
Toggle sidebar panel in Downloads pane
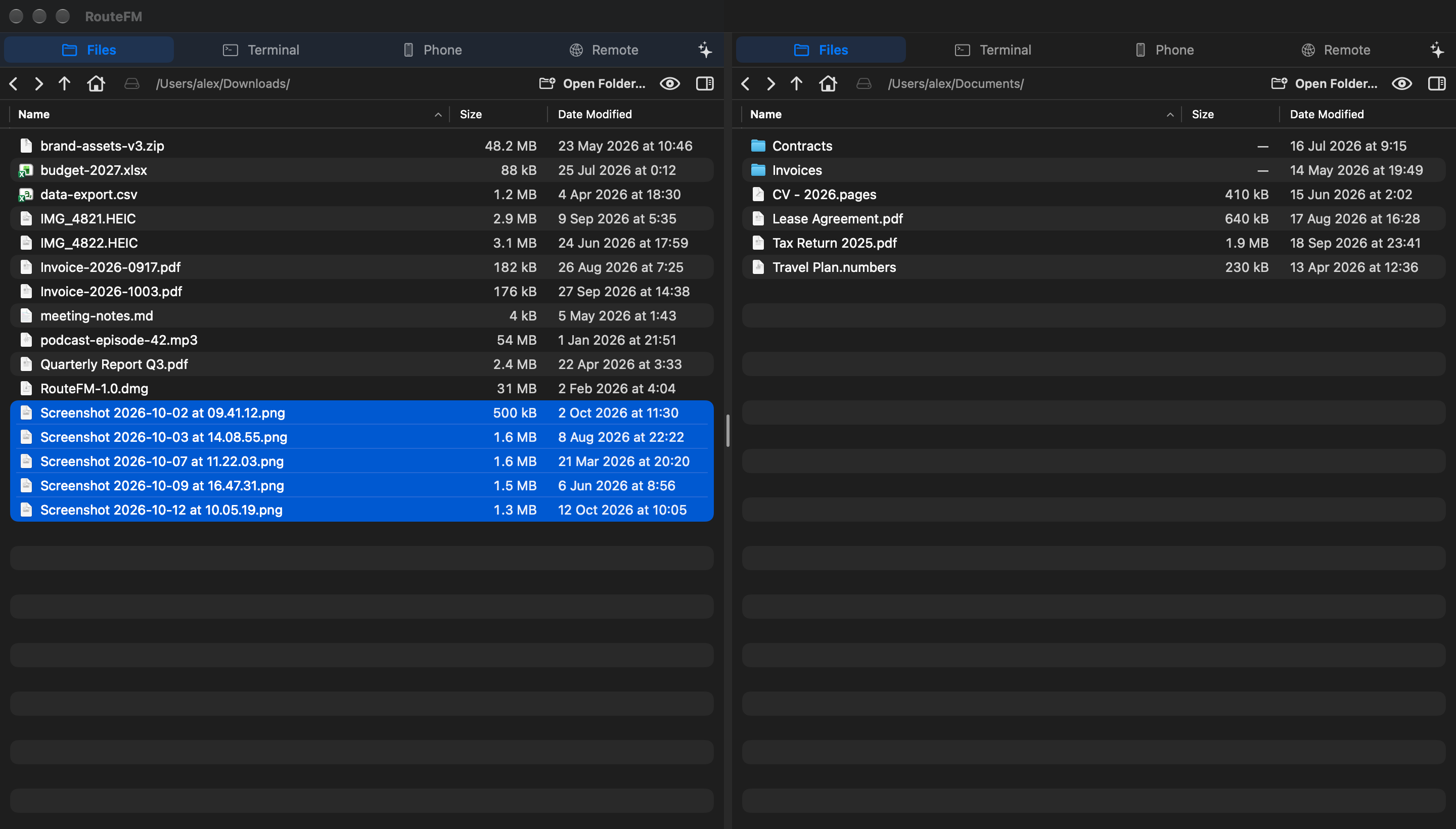point(705,84)
